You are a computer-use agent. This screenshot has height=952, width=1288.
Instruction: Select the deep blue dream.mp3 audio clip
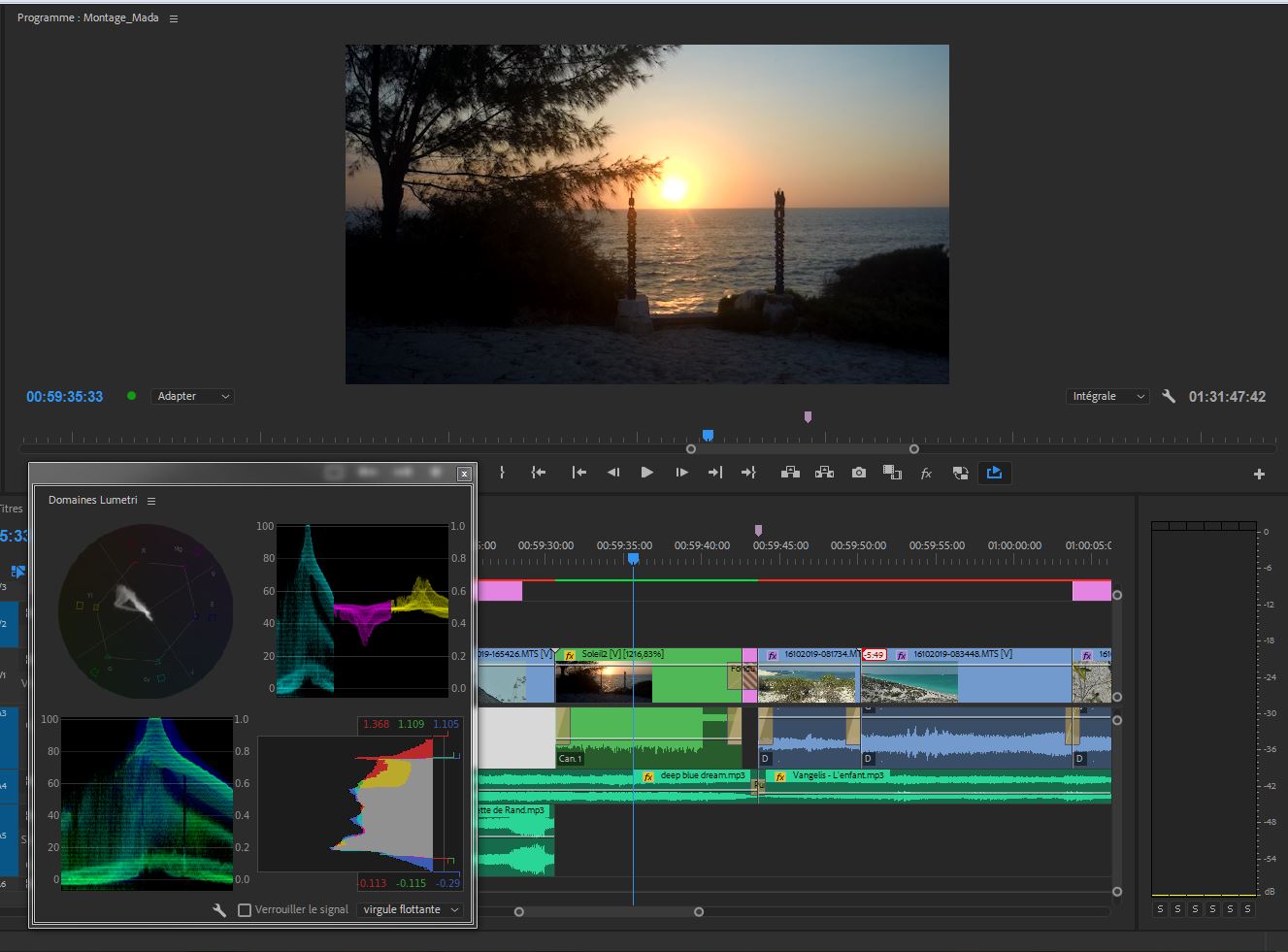[617, 786]
